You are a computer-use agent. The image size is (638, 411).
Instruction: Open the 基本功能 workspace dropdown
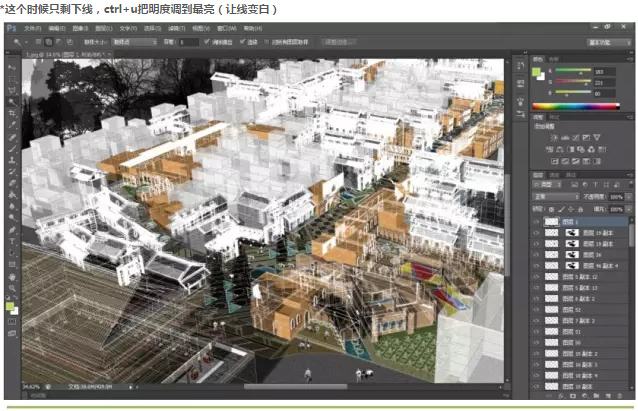coord(609,42)
